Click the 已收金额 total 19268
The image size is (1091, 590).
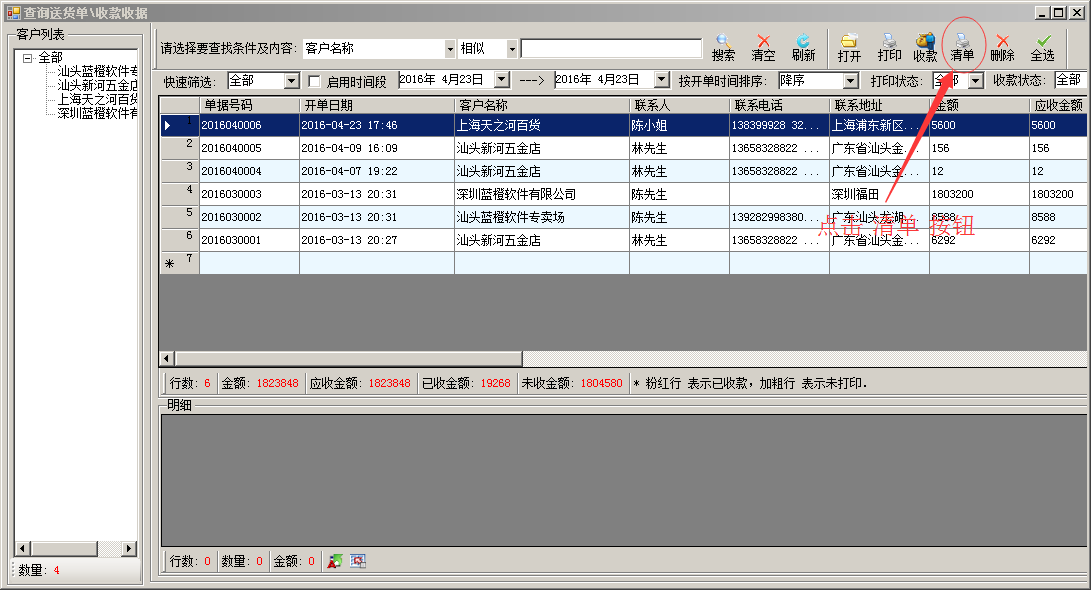[495, 383]
